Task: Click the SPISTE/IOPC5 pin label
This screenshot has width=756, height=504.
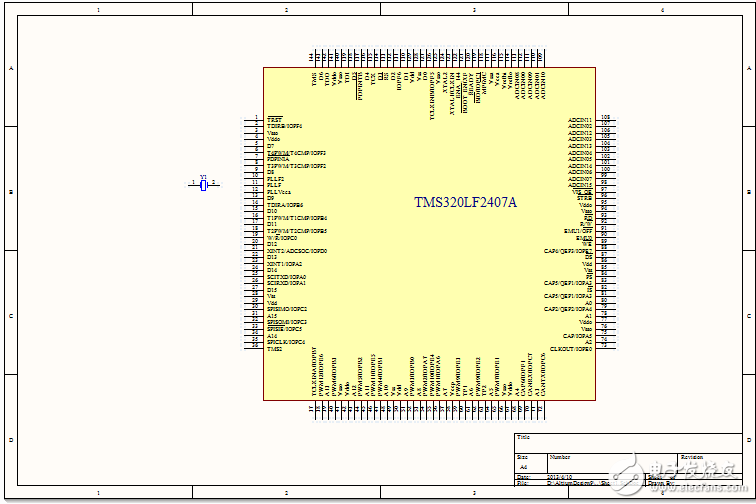Action: pyautogui.click(x=284, y=328)
